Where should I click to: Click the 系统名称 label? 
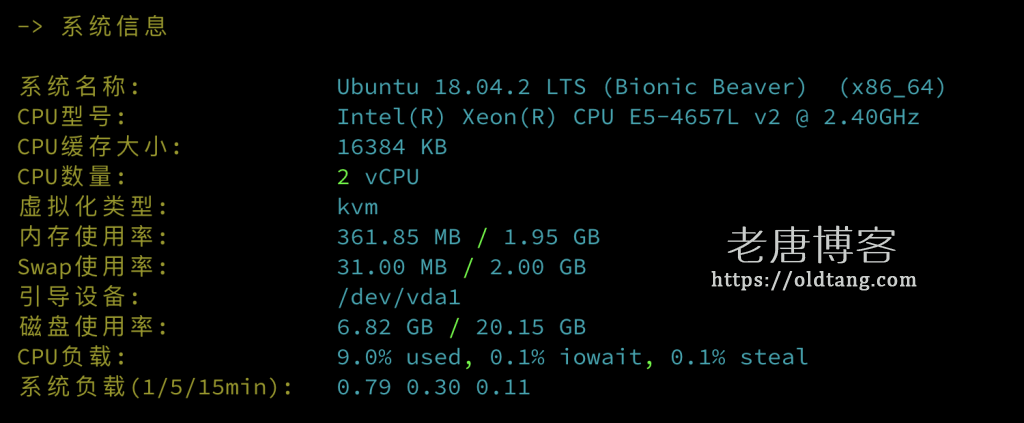coord(80,87)
